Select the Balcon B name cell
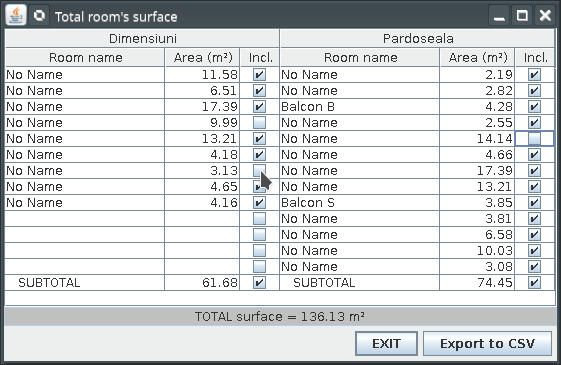The width and height of the screenshot is (561, 365). 360,107
